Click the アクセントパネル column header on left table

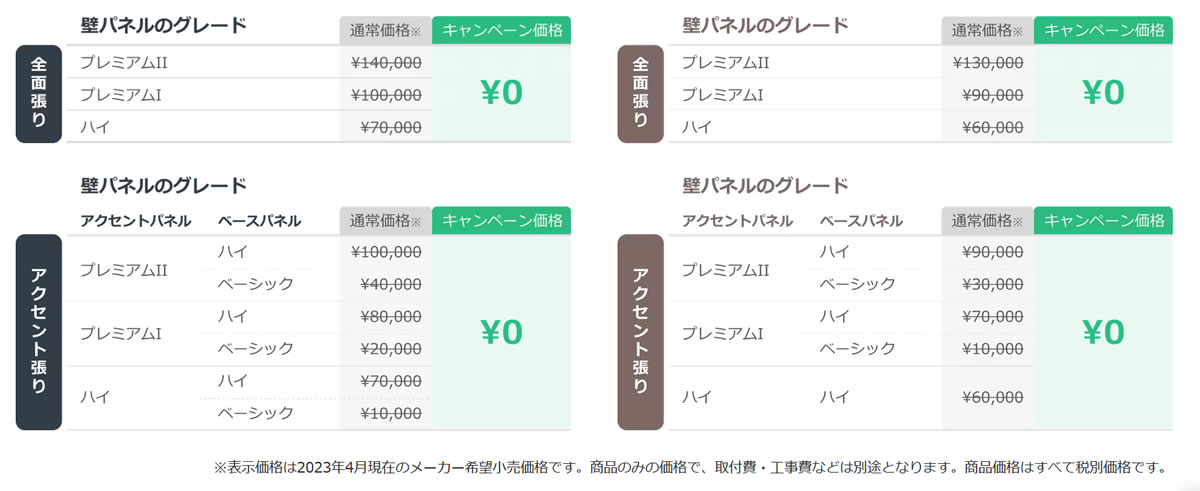tap(136, 221)
